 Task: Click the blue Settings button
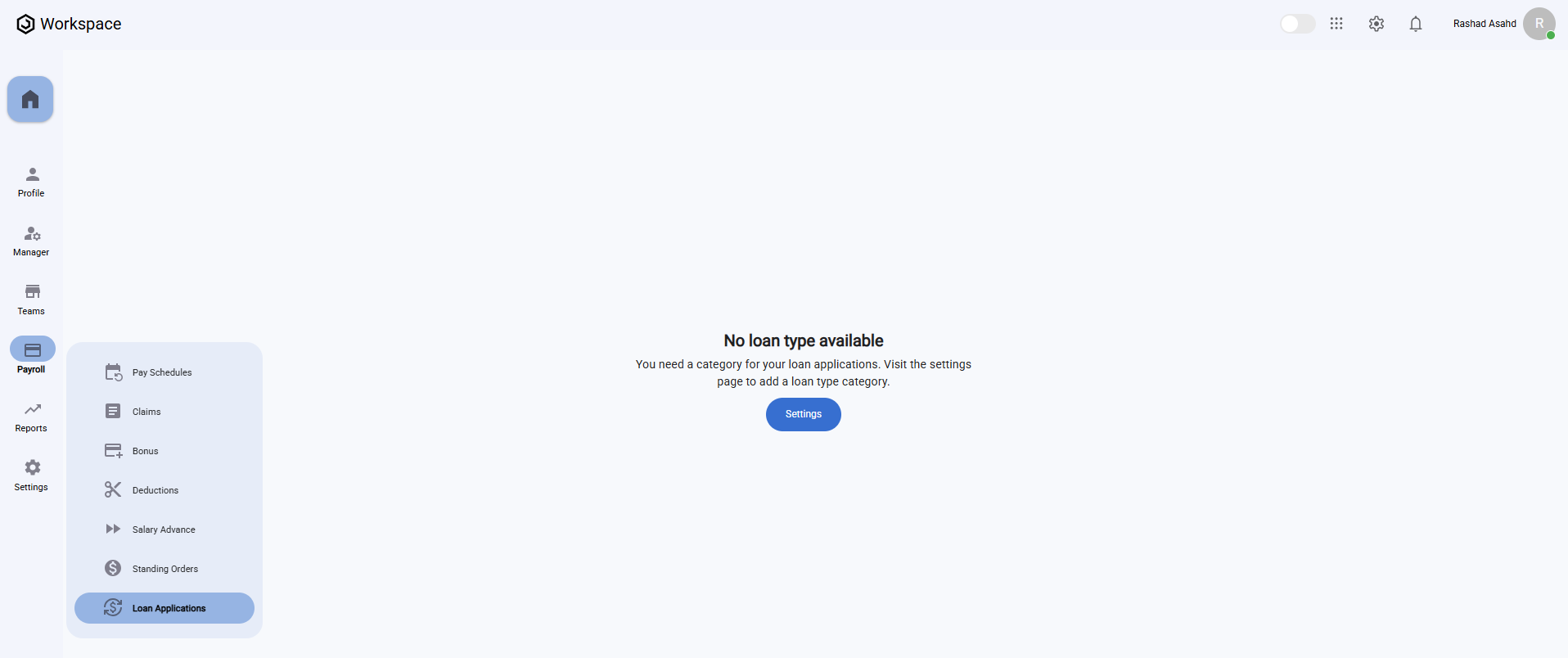pyautogui.click(x=804, y=414)
